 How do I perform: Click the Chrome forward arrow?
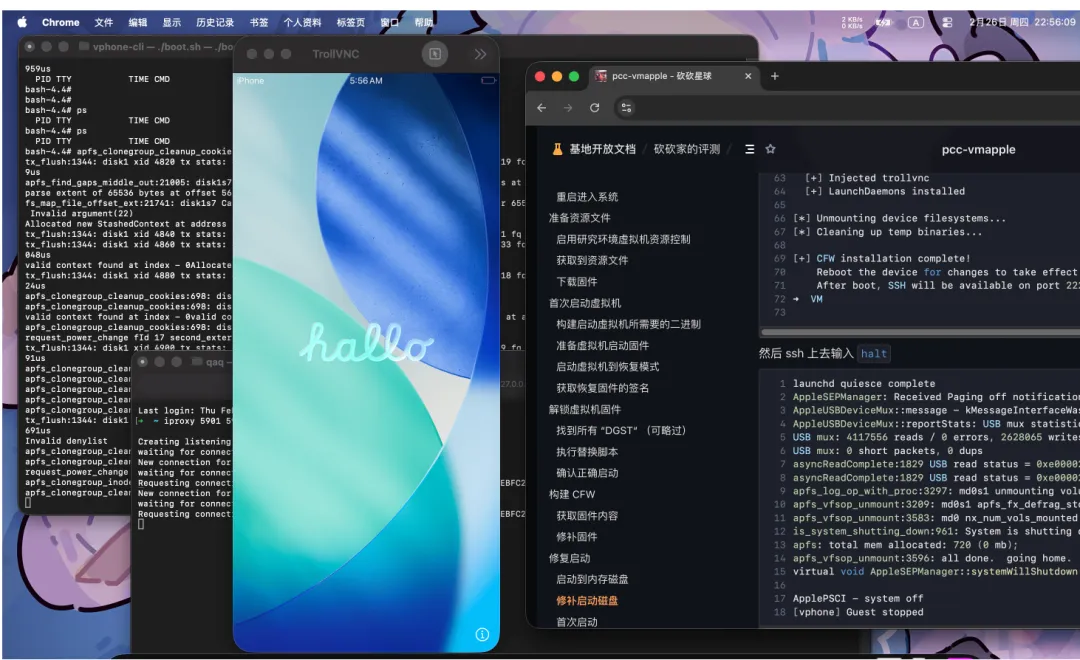point(568,107)
